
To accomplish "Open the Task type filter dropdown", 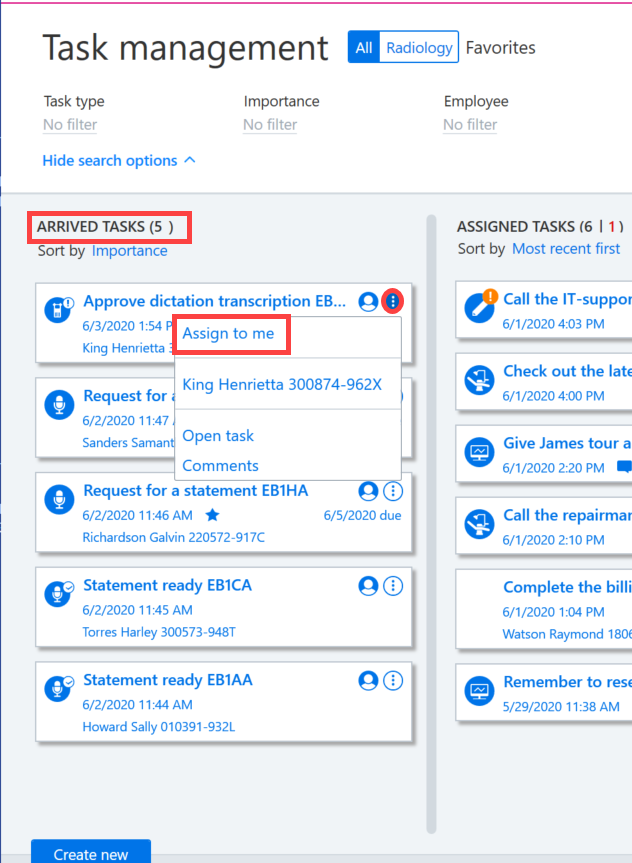I will pyautogui.click(x=70, y=125).
